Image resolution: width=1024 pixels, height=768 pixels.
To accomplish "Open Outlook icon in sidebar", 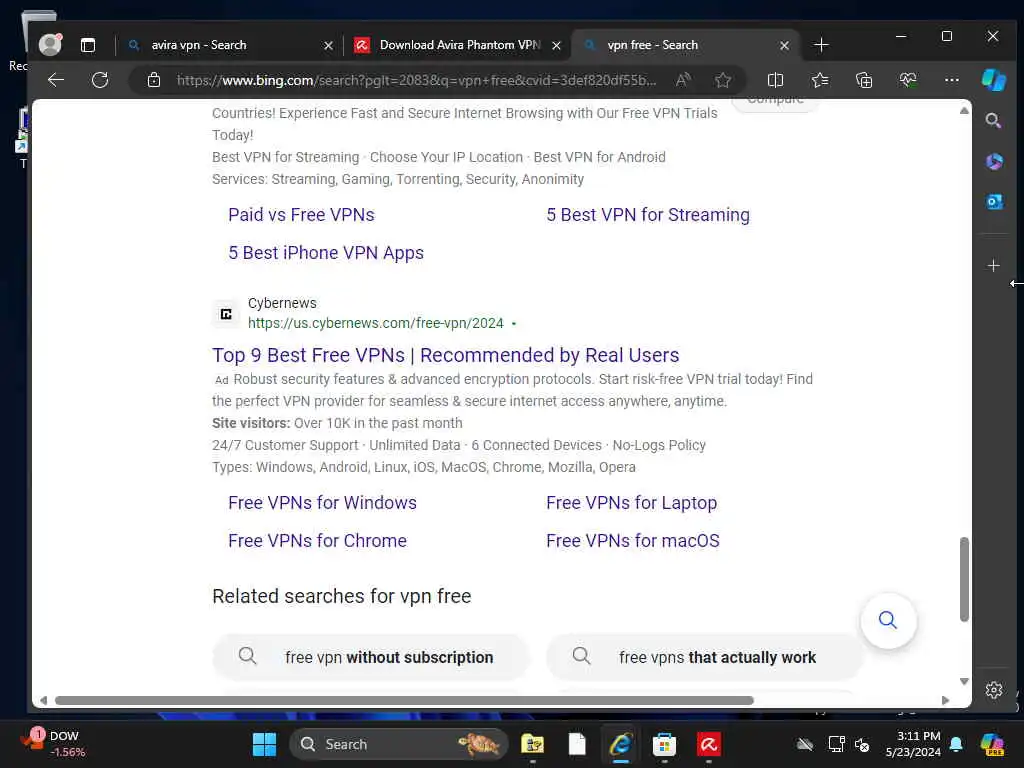I will pyautogui.click(x=994, y=201).
